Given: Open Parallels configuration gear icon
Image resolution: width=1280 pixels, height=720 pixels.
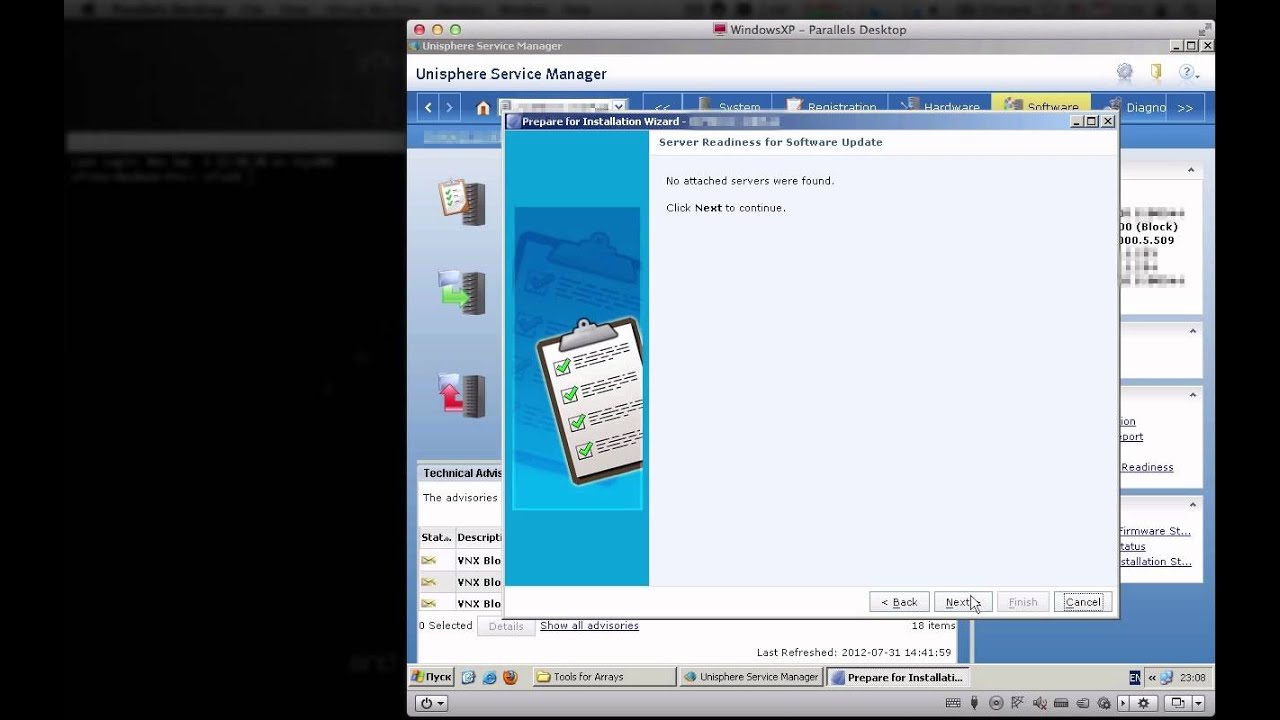Looking at the screenshot, I should point(1144,703).
